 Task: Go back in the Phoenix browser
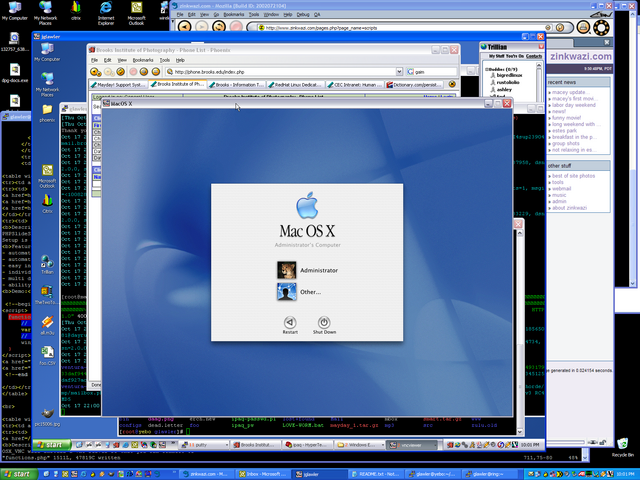tap(96, 72)
